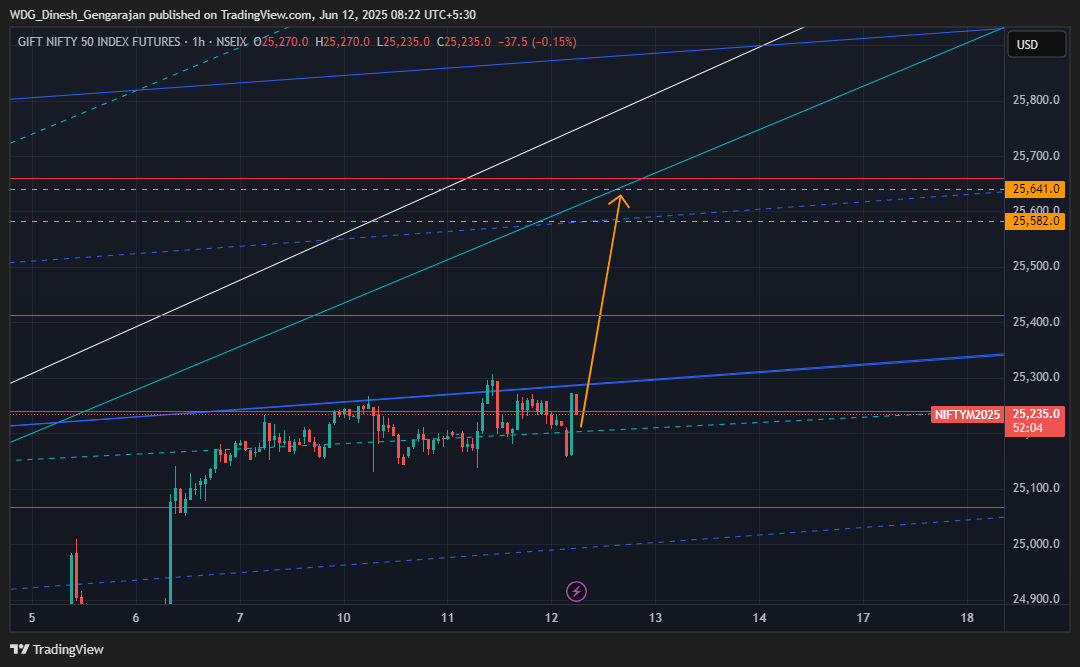Select the 25,641.0 orange price label
The image size is (1080, 667).
tap(1035, 189)
